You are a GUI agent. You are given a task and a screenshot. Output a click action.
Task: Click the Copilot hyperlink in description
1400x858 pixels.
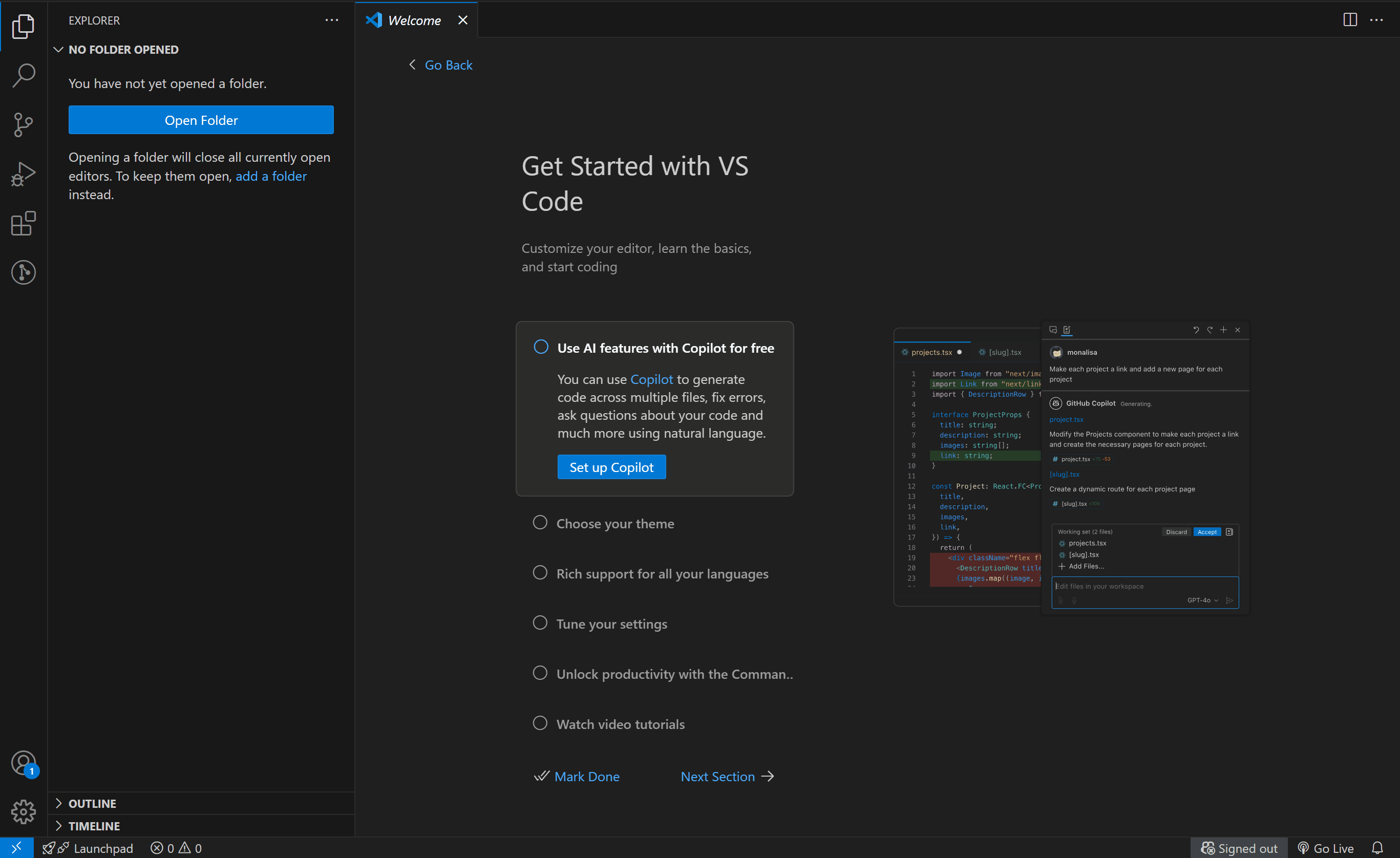click(651, 379)
